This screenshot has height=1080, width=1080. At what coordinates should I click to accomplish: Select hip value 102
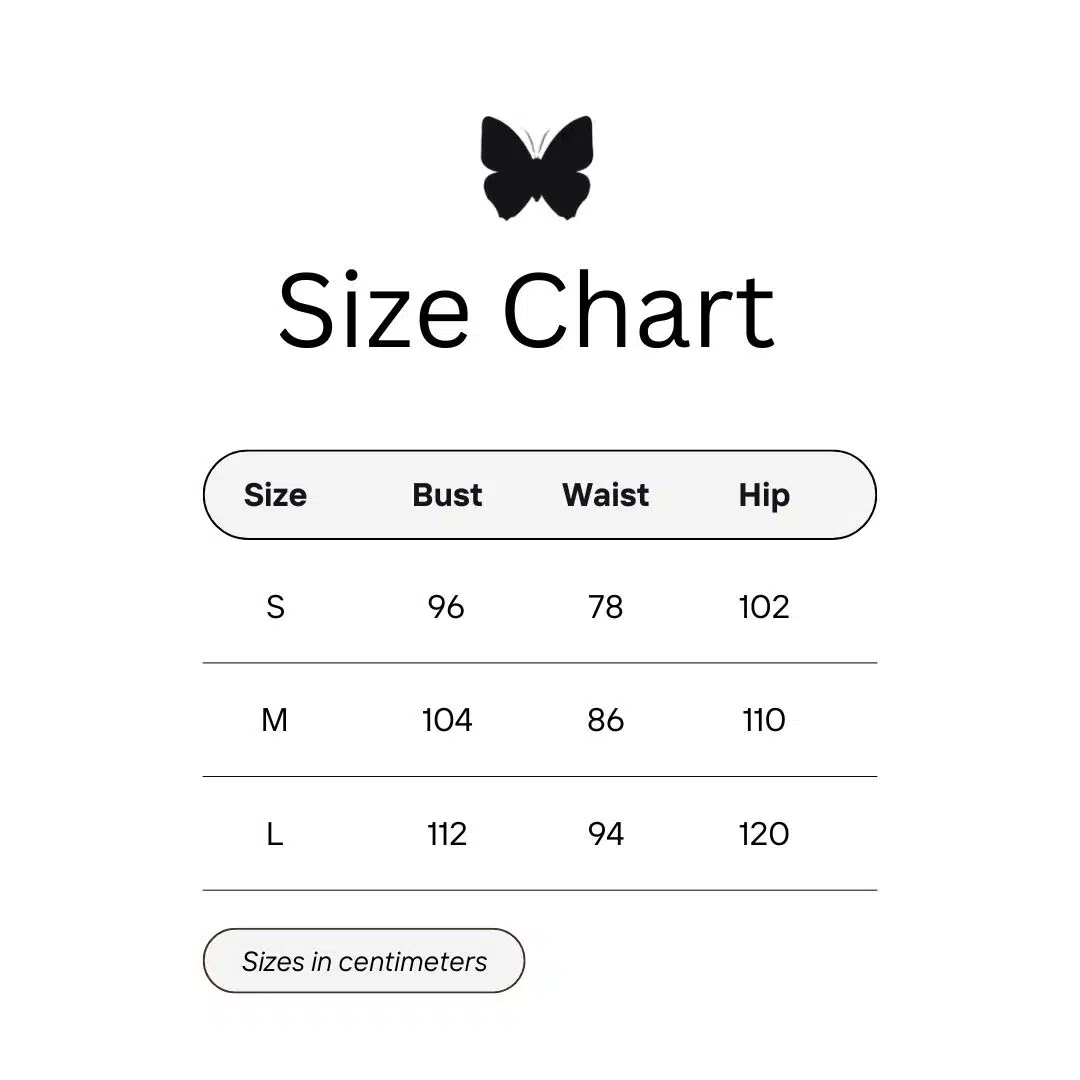pos(764,607)
